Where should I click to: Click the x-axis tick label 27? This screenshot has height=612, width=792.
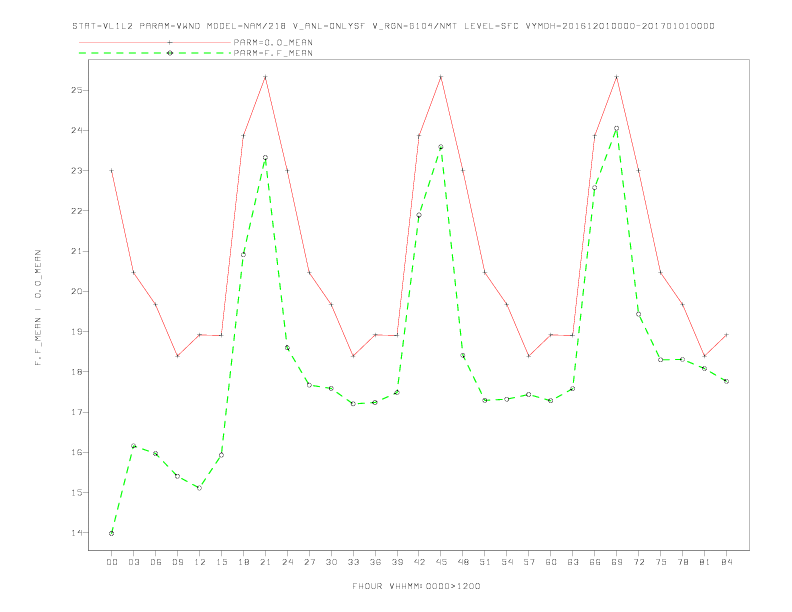[309, 562]
